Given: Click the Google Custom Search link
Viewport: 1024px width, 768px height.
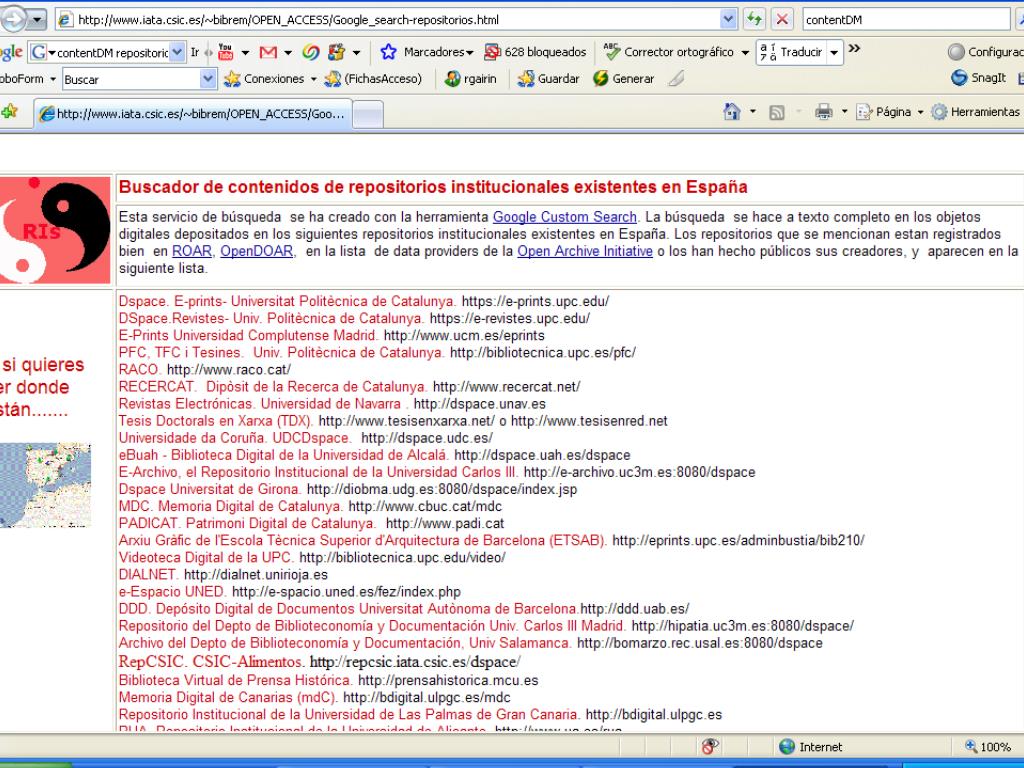Looking at the screenshot, I should pos(564,217).
